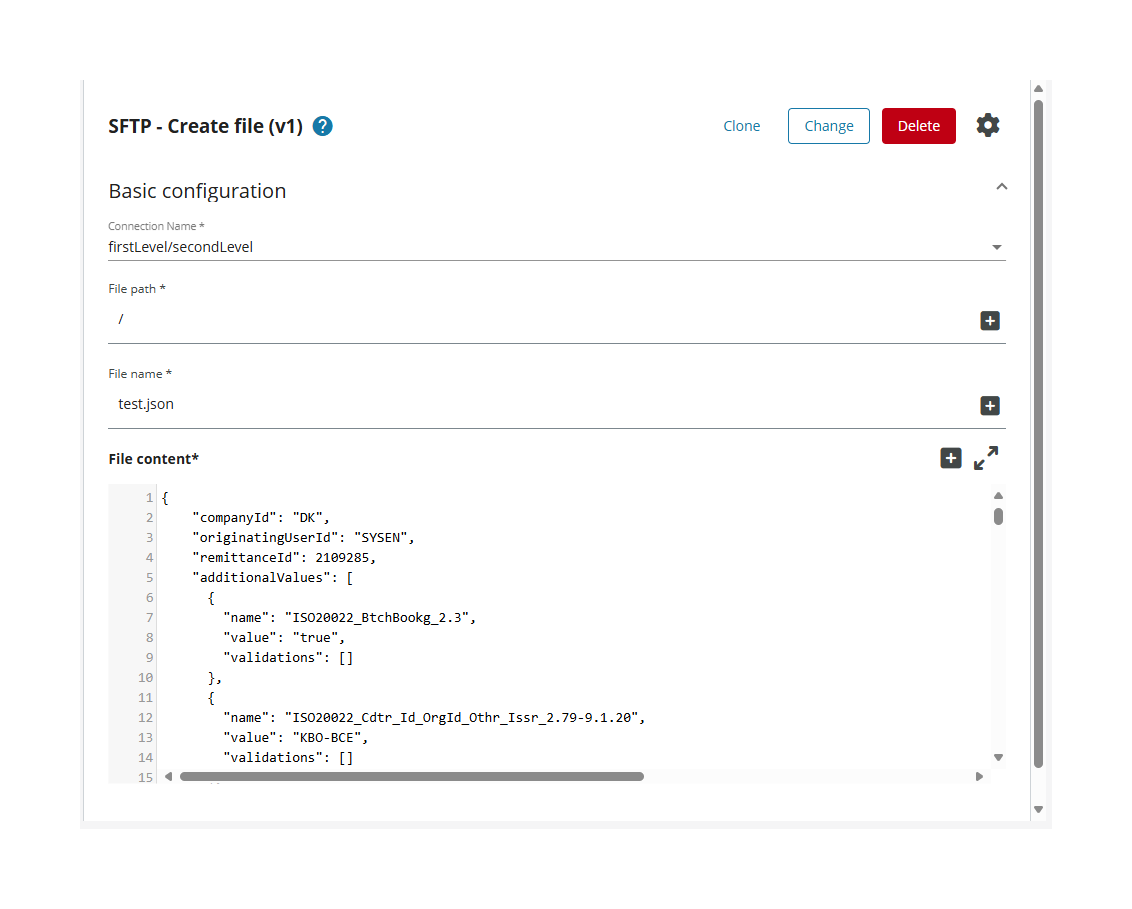Click the "remittanceId": 2109285 line
1132x909 pixels.
[284, 558]
